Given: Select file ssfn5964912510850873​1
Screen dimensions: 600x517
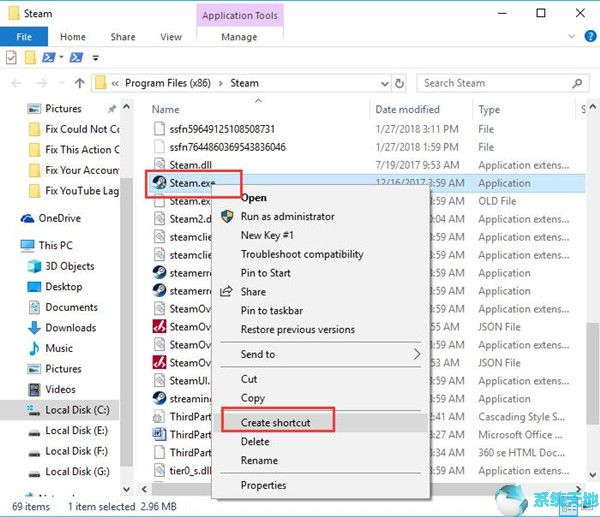Looking at the screenshot, I should point(222,129).
